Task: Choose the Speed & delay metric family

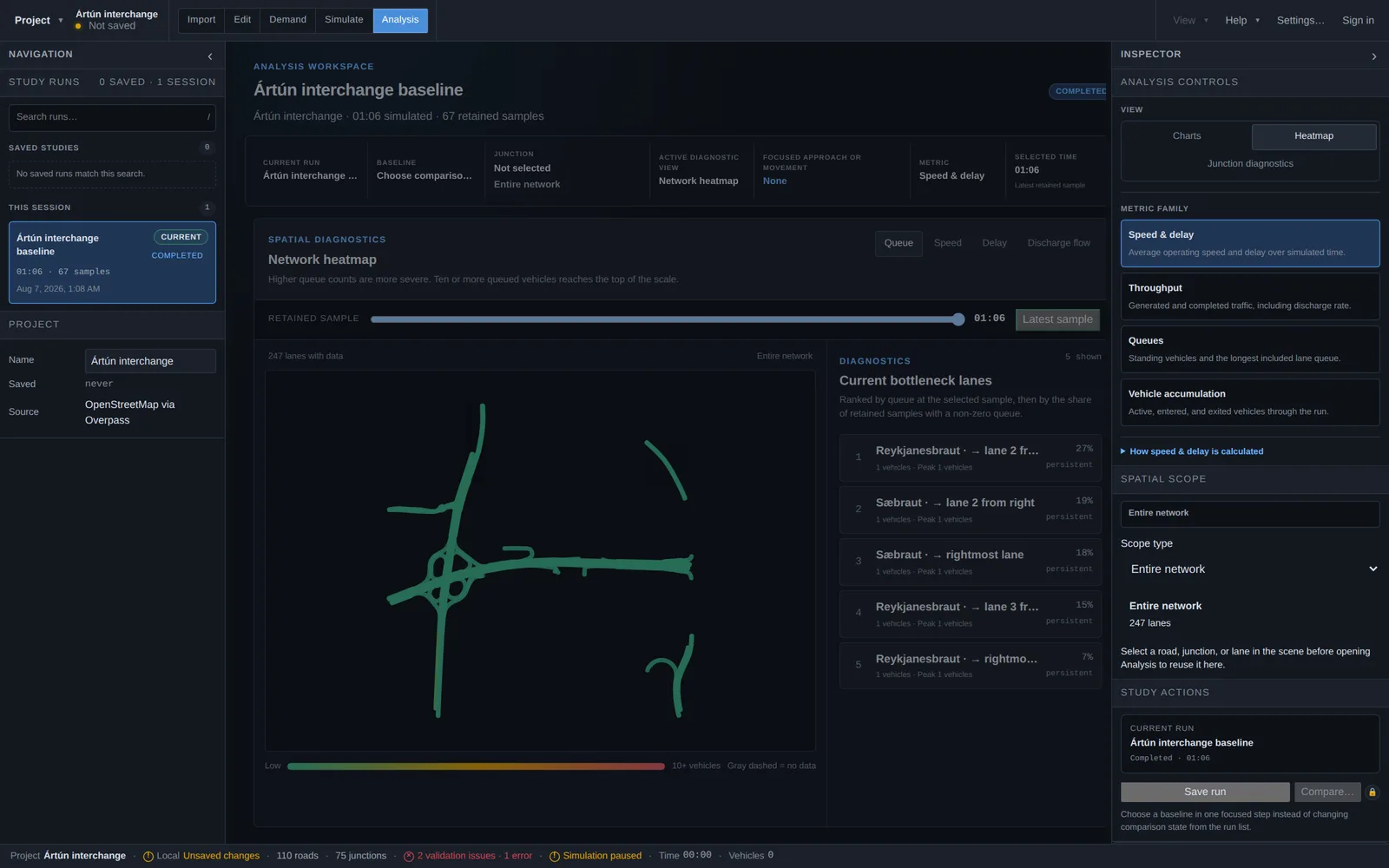Action: pos(1250,243)
